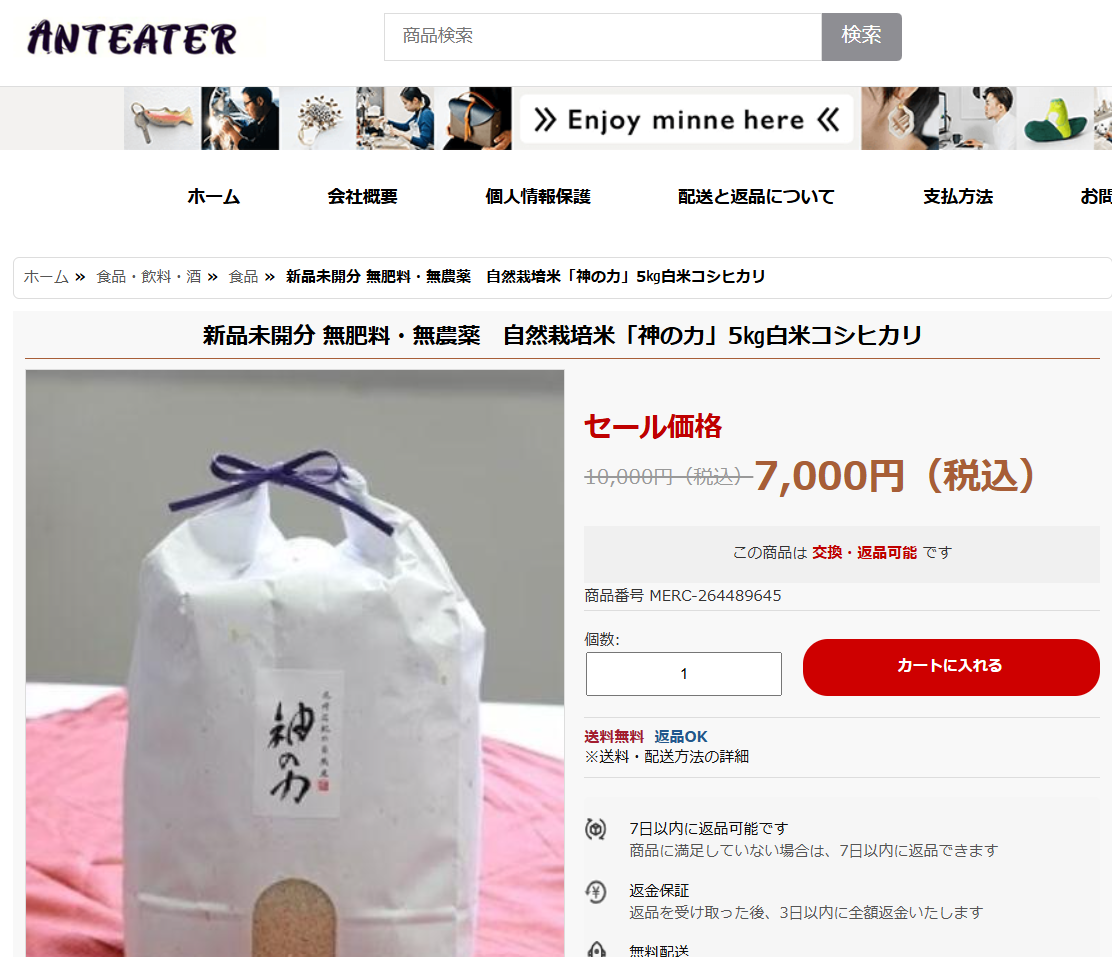Click the leather bag banner thumbnail
Screen dimensions: 1112x957
[473, 118]
